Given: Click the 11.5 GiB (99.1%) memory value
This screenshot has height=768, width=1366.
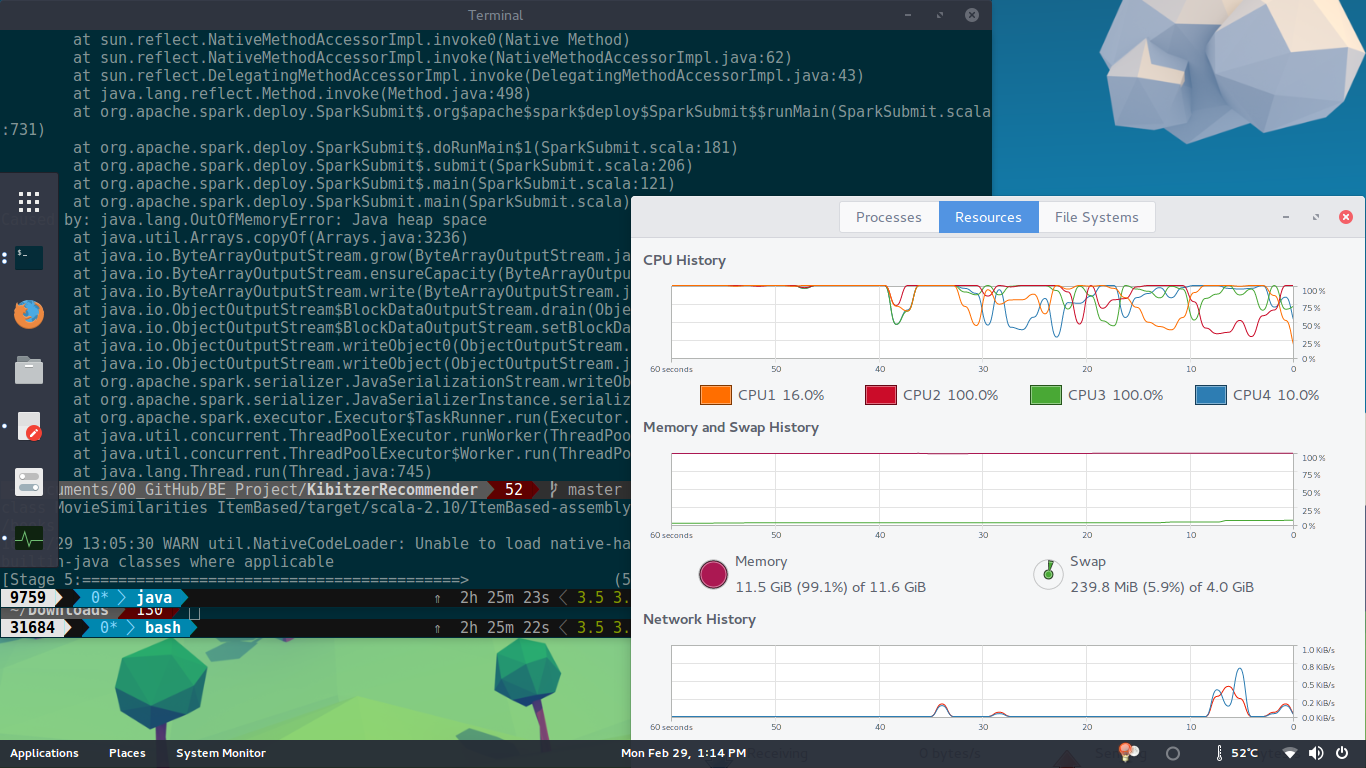Looking at the screenshot, I should [830, 587].
